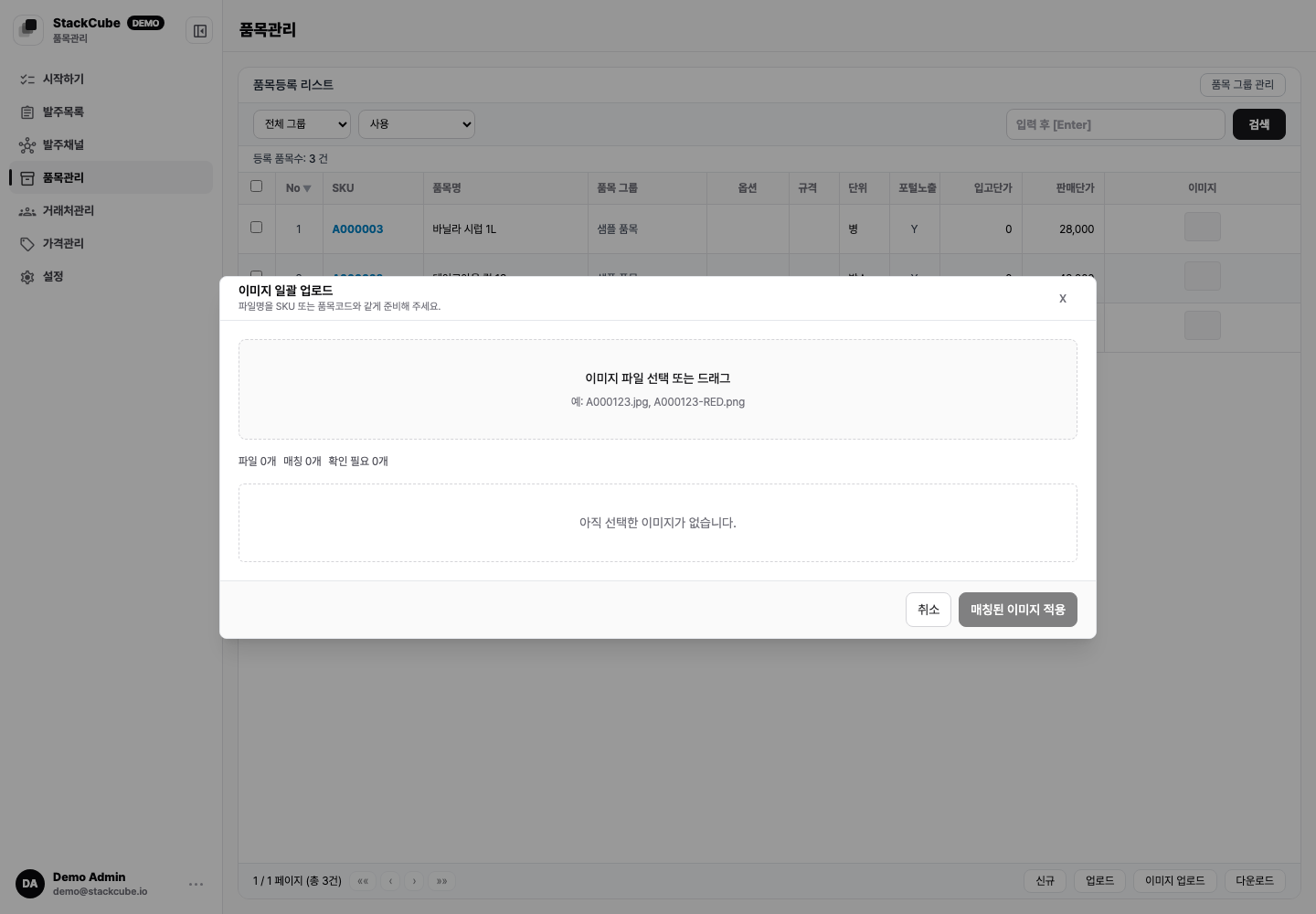Collapse the sidebar panel icon

pos(200,31)
